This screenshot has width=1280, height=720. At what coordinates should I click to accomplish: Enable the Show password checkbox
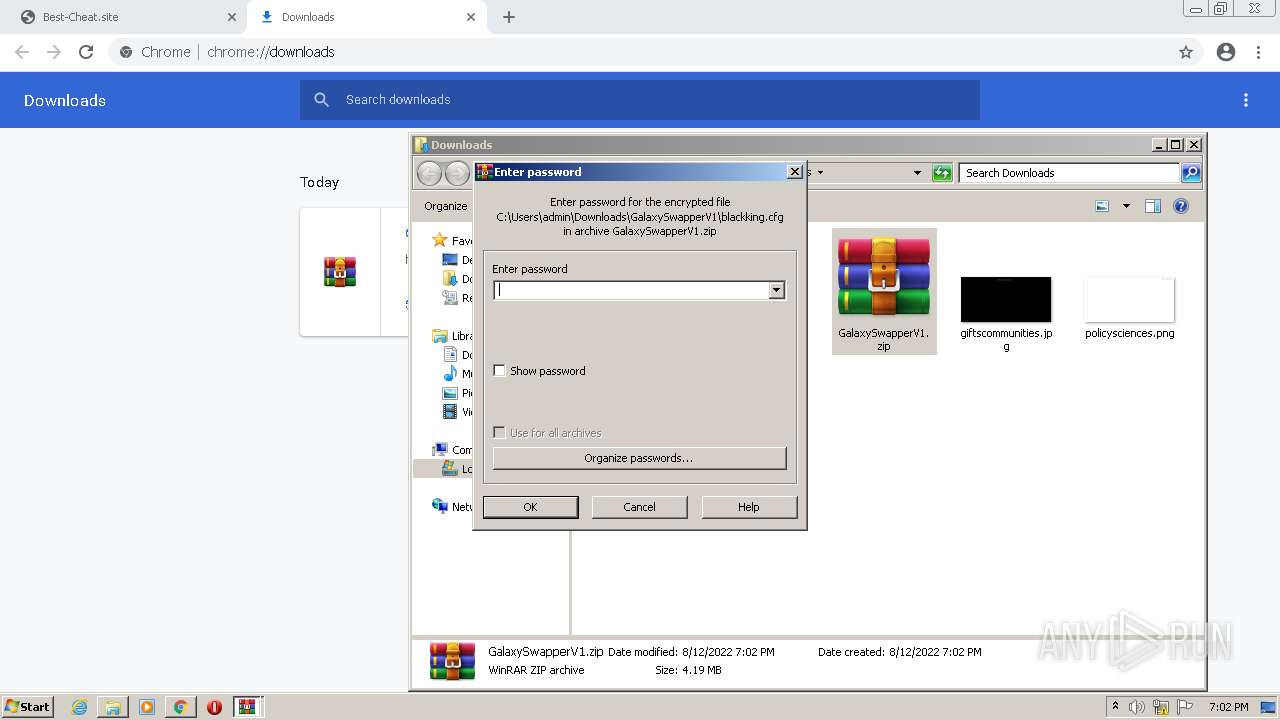500,371
